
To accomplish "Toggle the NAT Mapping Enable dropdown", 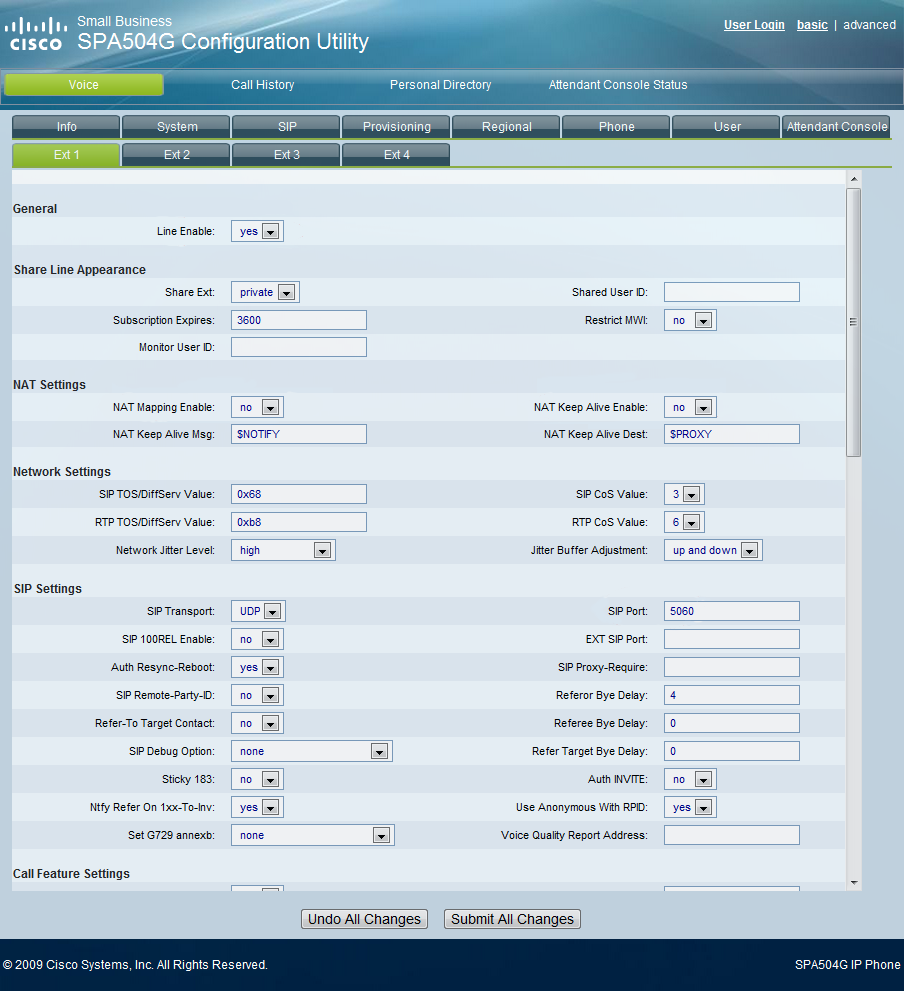I will (257, 408).
